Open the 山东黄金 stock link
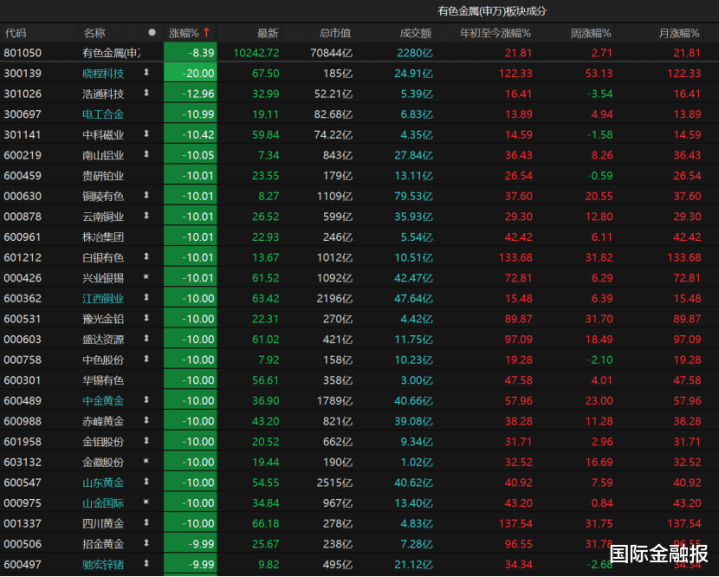719x577 pixels. point(103,483)
